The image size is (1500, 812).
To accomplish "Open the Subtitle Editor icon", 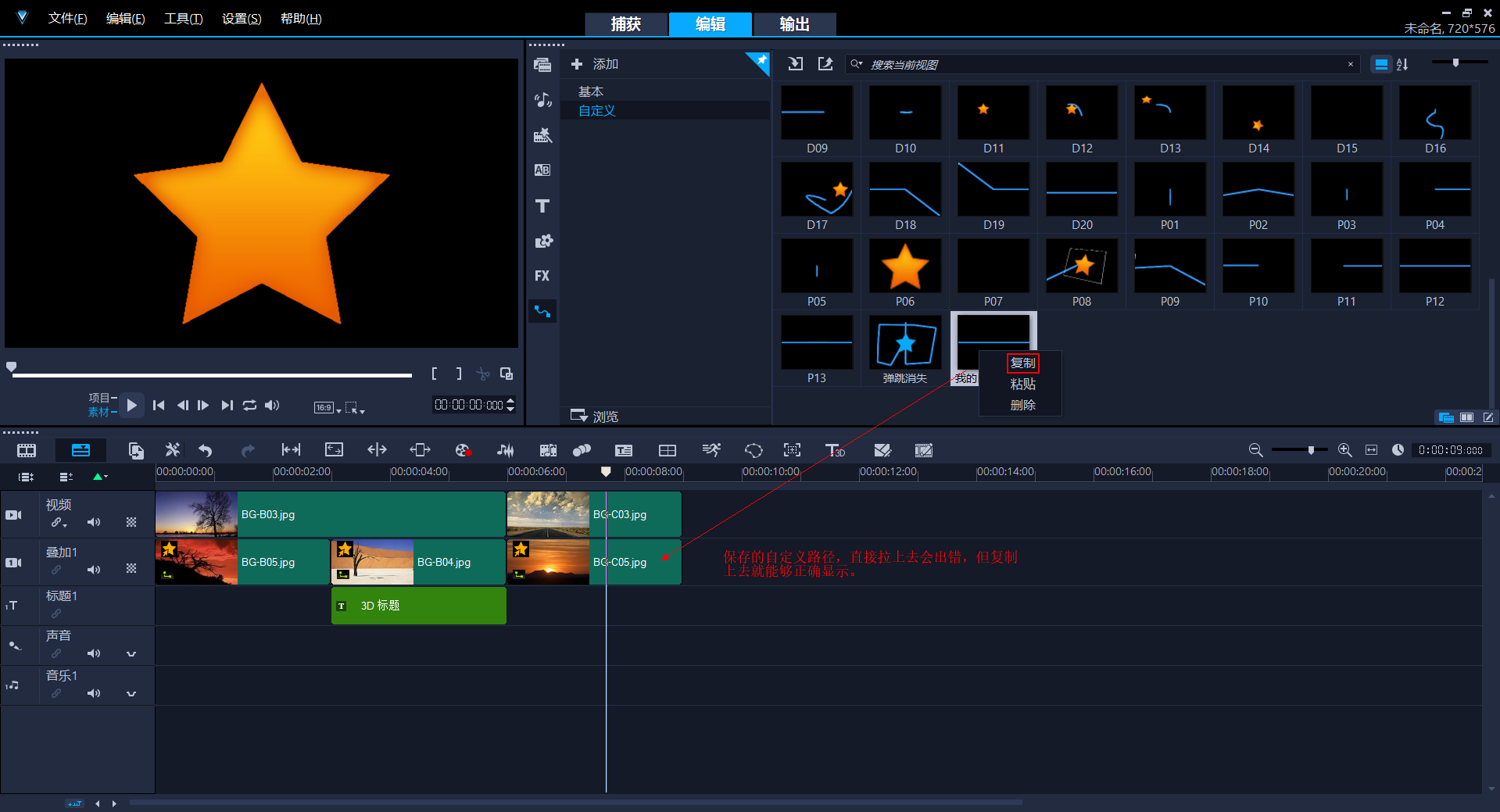I will (x=624, y=450).
